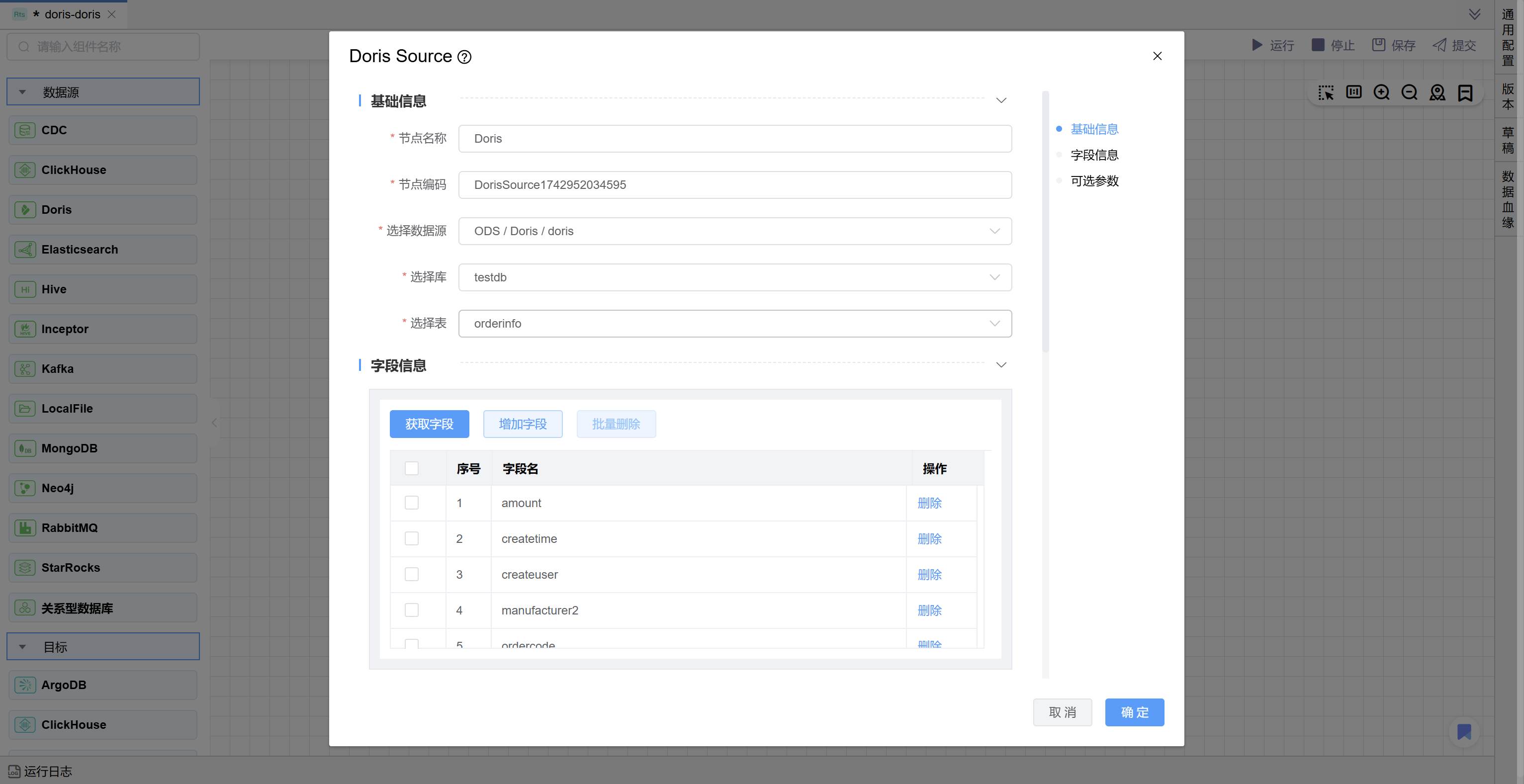Image resolution: width=1524 pixels, height=784 pixels.
Task: Click 删除 link for manufacturer2 row
Action: [x=929, y=610]
